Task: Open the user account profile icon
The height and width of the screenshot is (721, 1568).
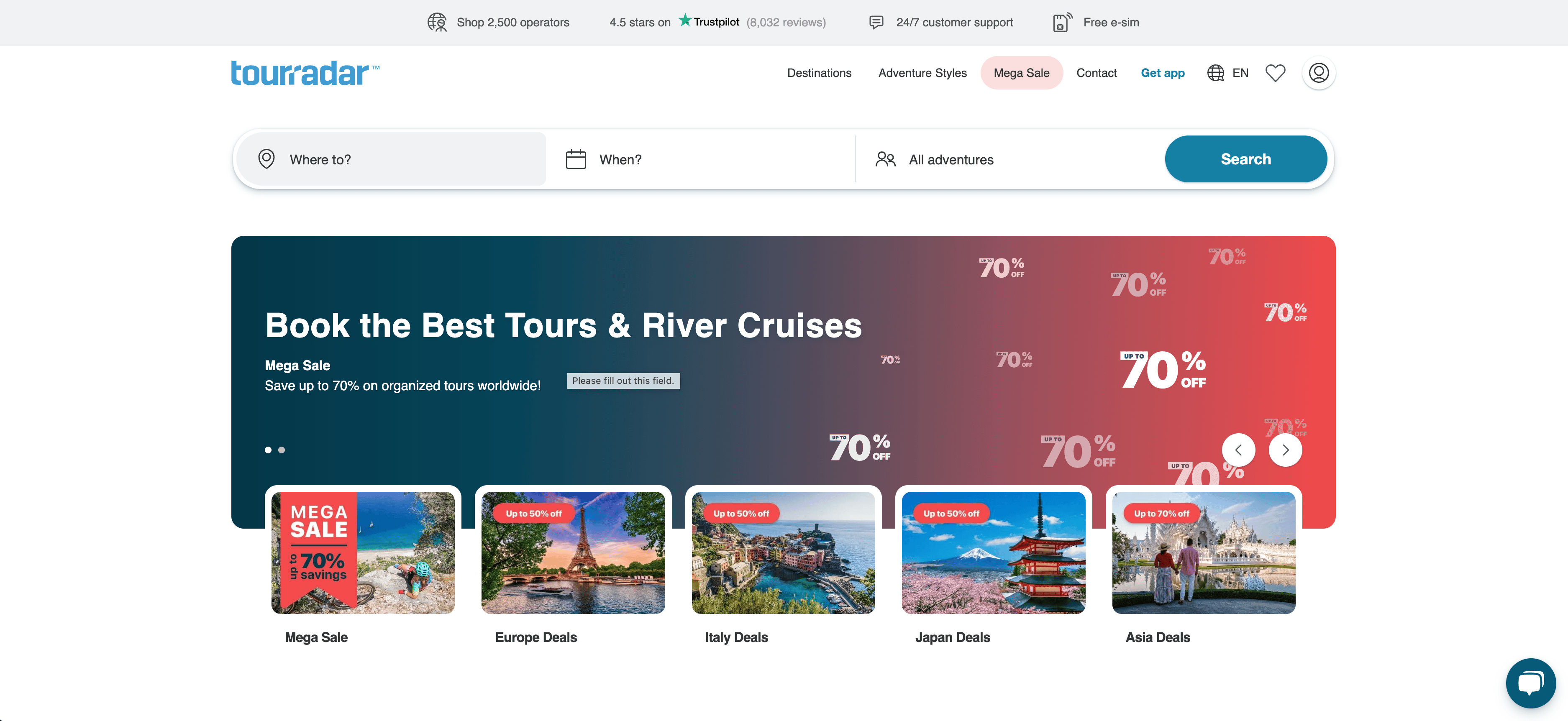Action: (1318, 73)
